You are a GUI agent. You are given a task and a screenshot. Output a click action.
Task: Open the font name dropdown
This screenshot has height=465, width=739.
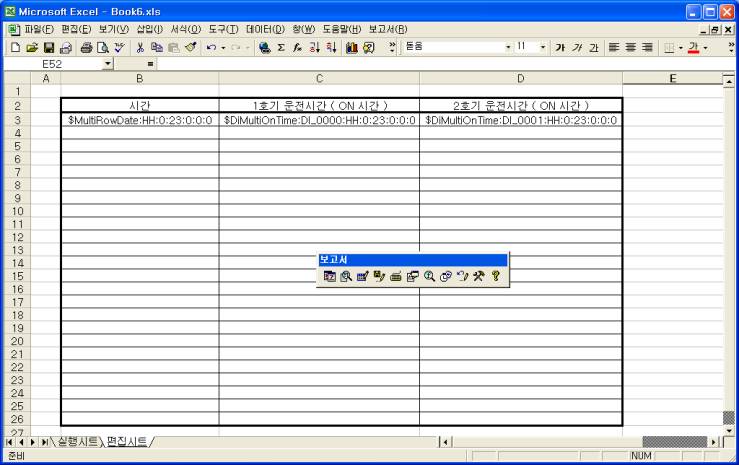pyautogui.click(x=508, y=47)
